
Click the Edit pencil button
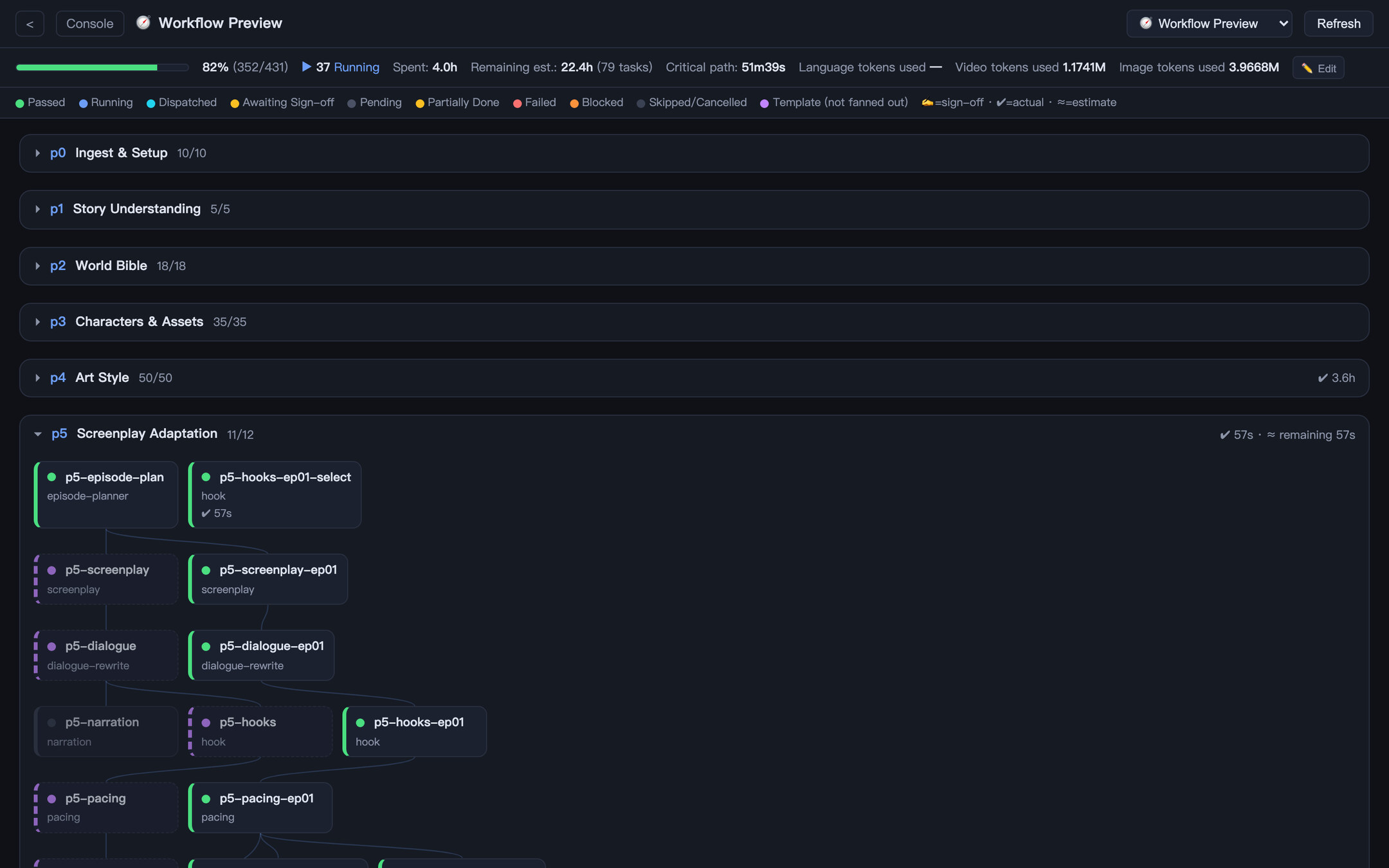[1318, 68]
